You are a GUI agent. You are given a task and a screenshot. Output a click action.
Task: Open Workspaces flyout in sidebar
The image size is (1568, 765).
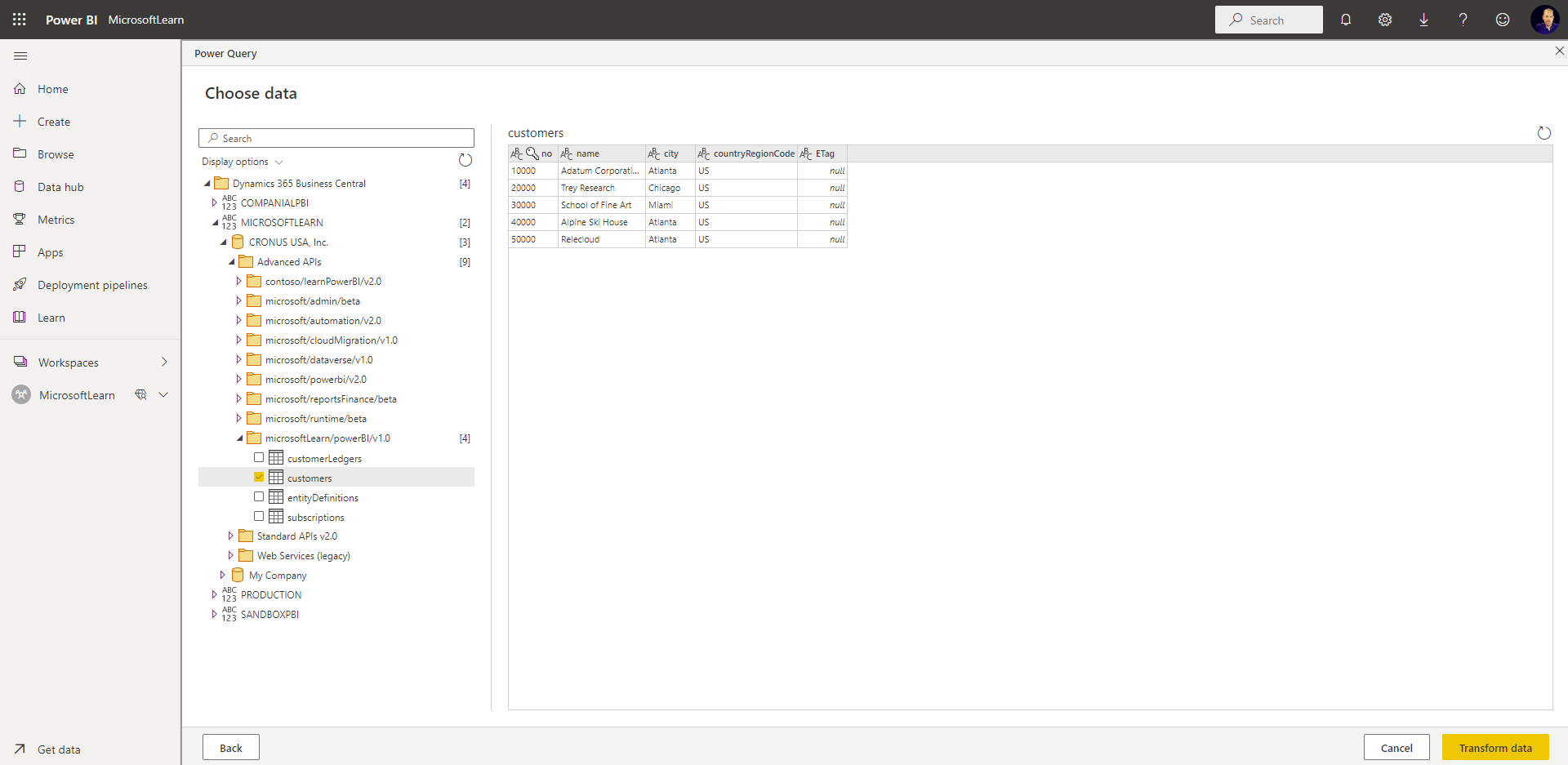[x=90, y=362]
